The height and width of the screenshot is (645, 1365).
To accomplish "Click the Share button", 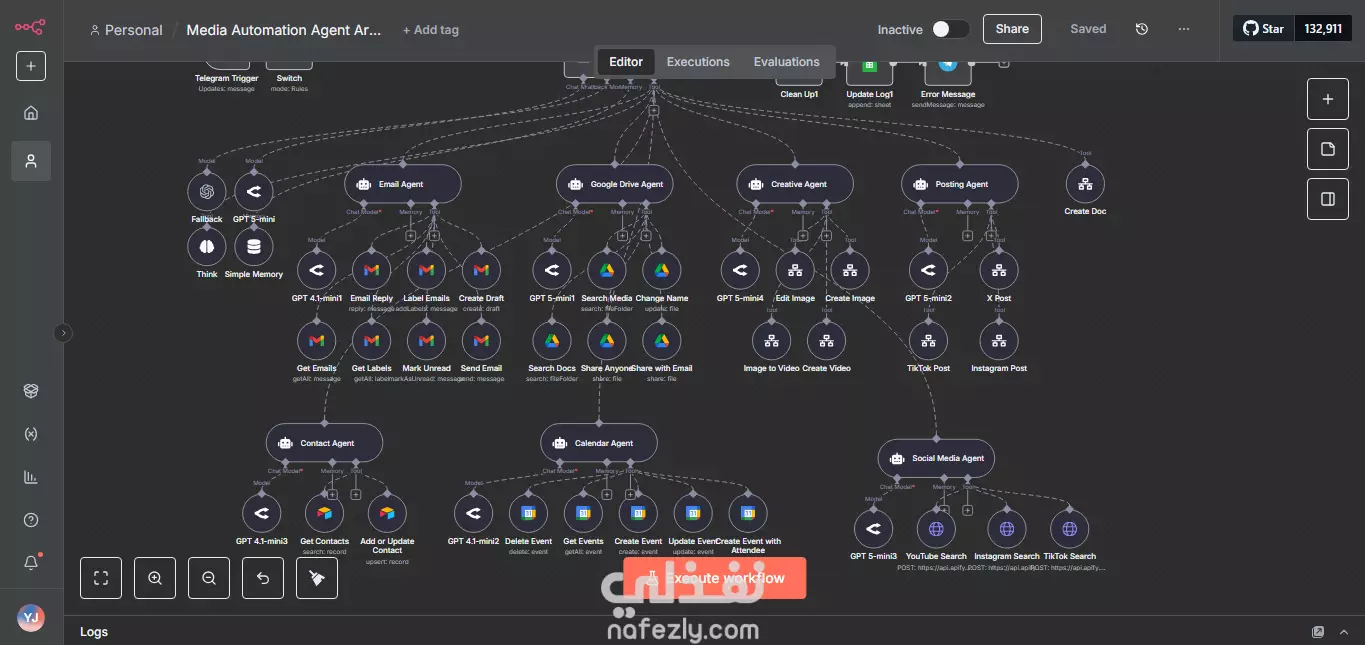I will click(x=1012, y=29).
